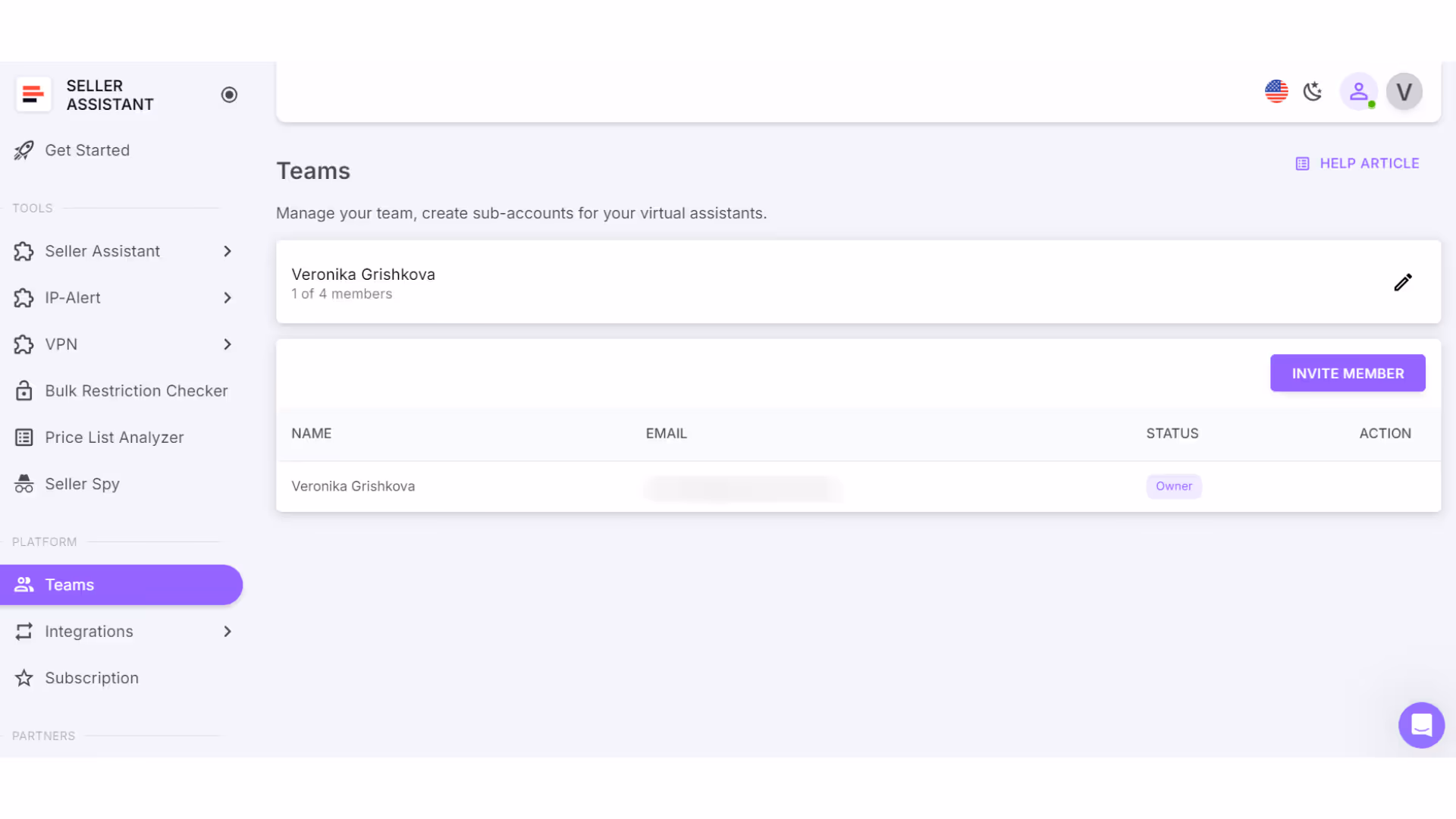Open the Get Started rocket icon
Screen dimensions: 1456x819
24,150
